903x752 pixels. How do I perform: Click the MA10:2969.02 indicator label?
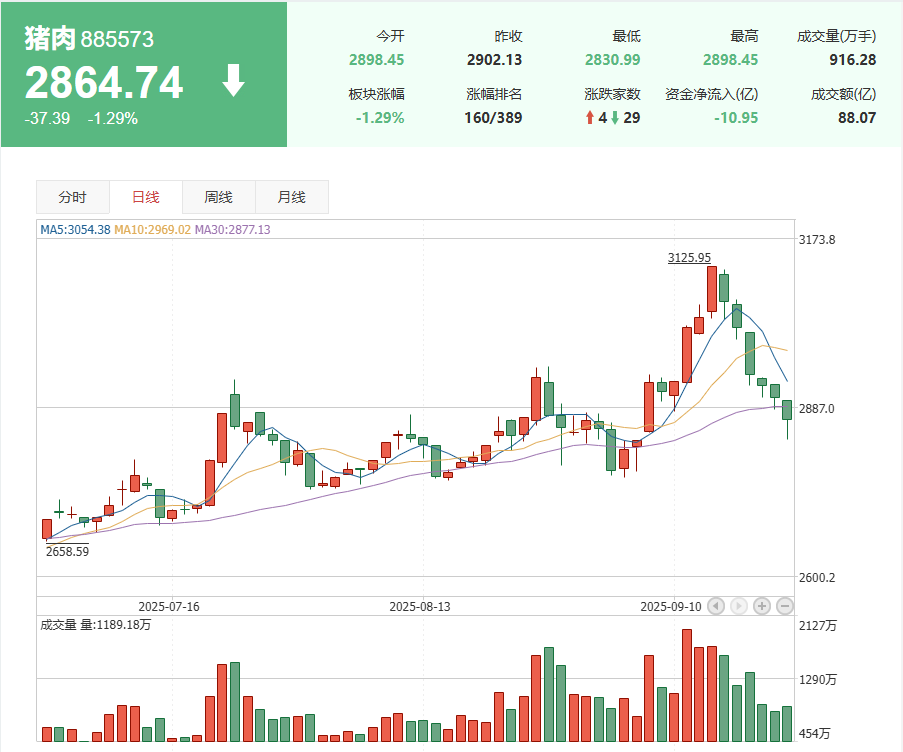[x=152, y=230]
